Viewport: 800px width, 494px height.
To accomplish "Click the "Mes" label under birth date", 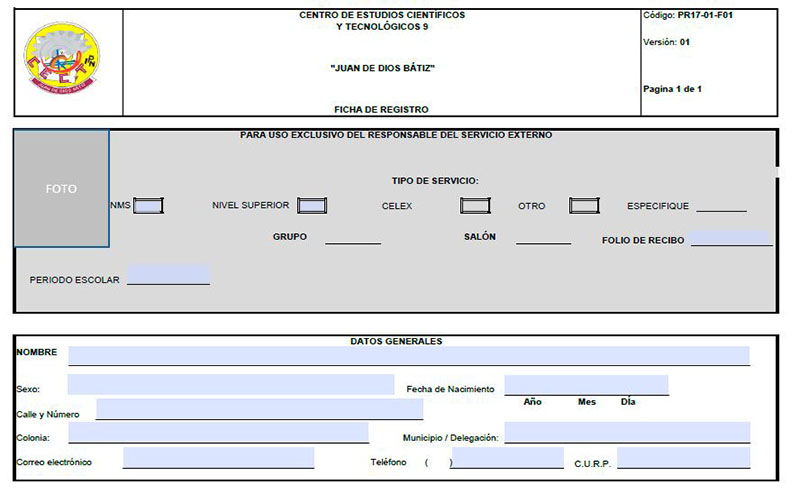I will pyautogui.click(x=587, y=402).
